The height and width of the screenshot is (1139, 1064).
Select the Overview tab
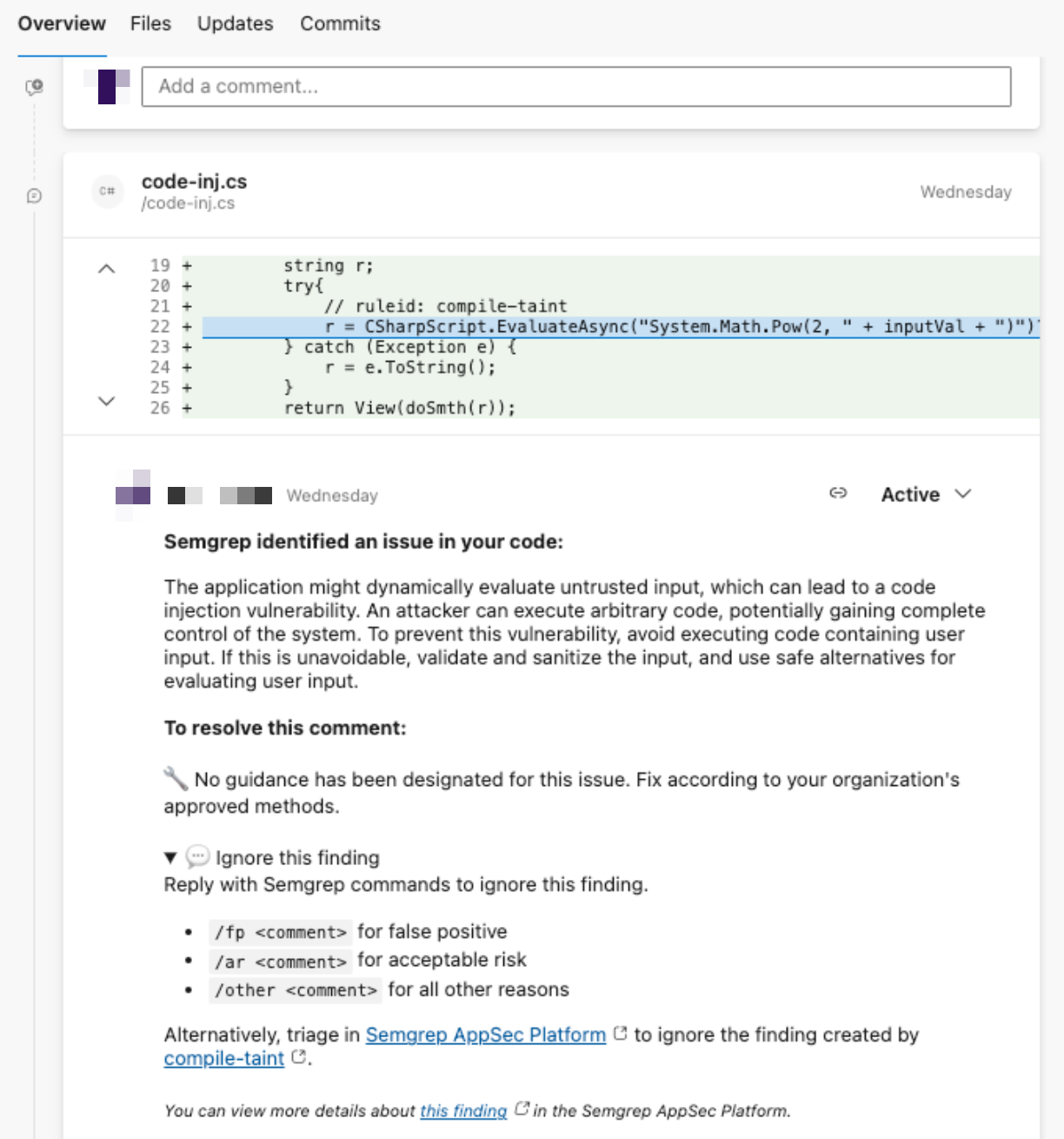[61, 23]
